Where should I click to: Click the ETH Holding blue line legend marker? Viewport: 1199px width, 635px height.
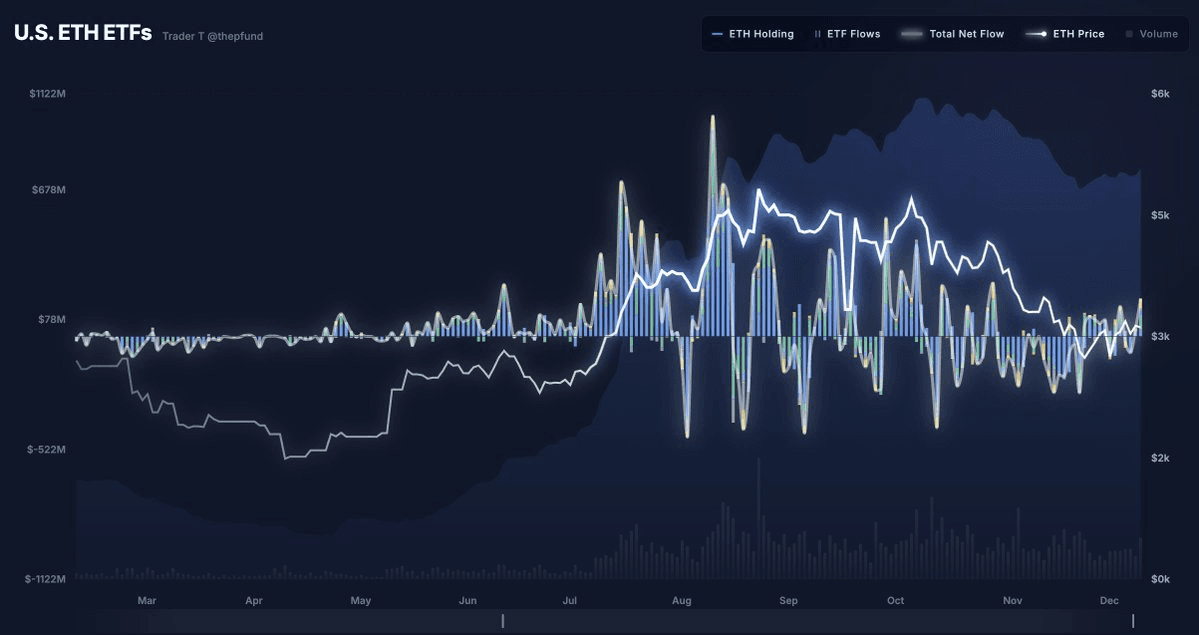(717, 34)
